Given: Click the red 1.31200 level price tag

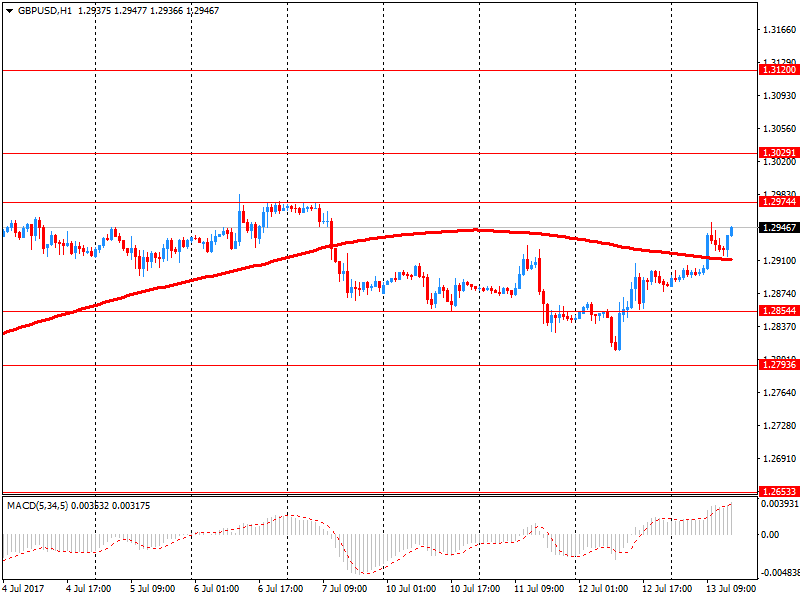Looking at the screenshot, I should pyautogui.click(x=779, y=70).
